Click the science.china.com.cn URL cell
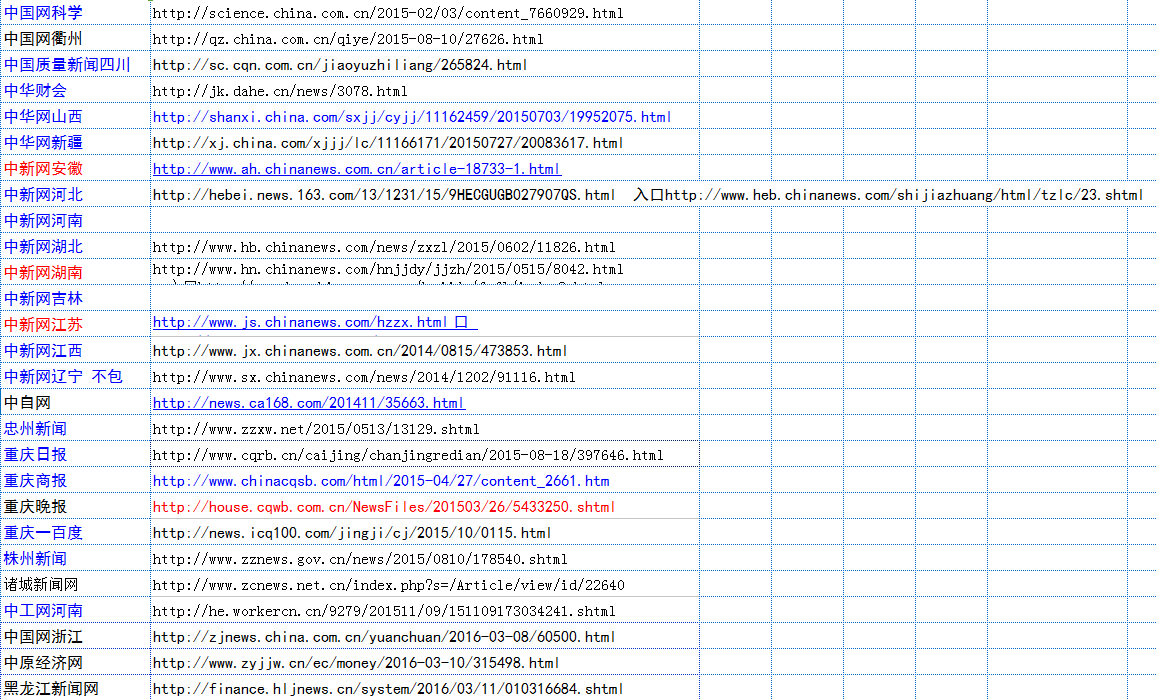The image size is (1156, 699). [x=425, y=13]
